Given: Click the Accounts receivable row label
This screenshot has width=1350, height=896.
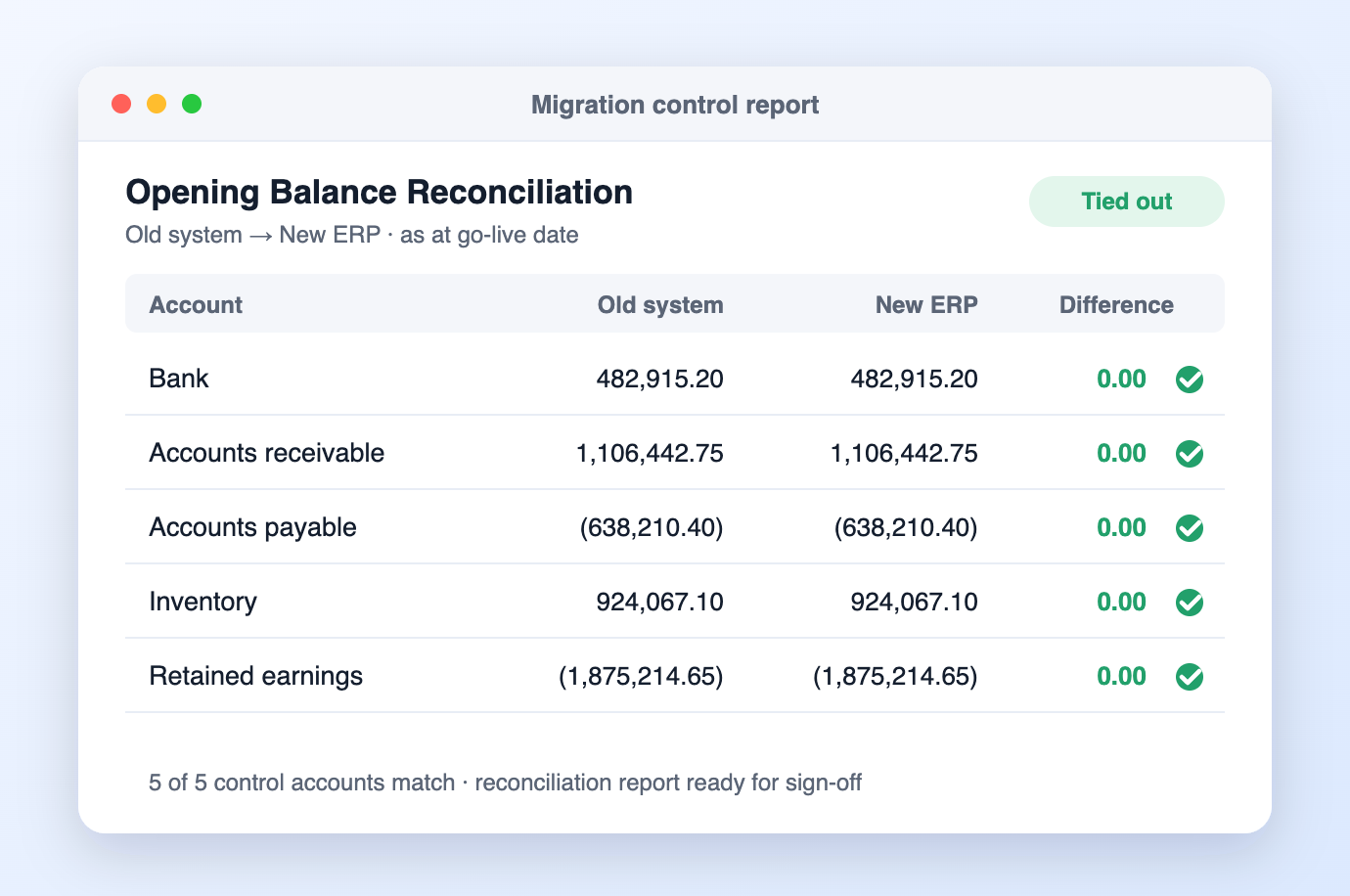Looking at the screenshot, I should 266,453.
